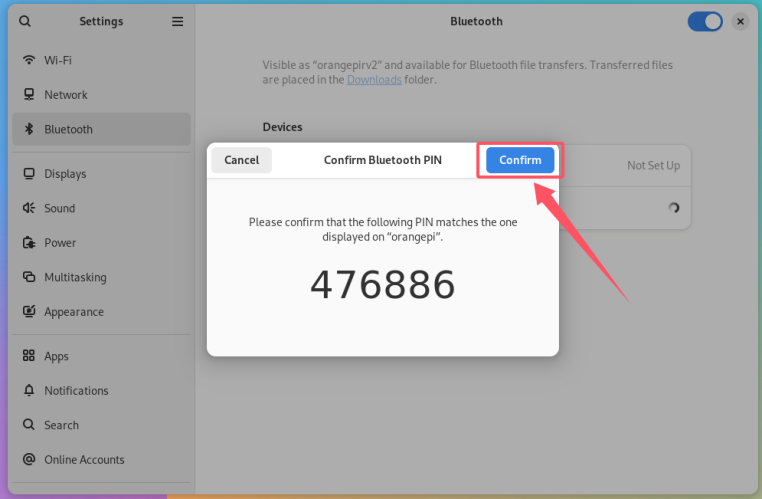The image size is (762, 499).
Task: Open the Power settings panel
Action: point(102,243)
